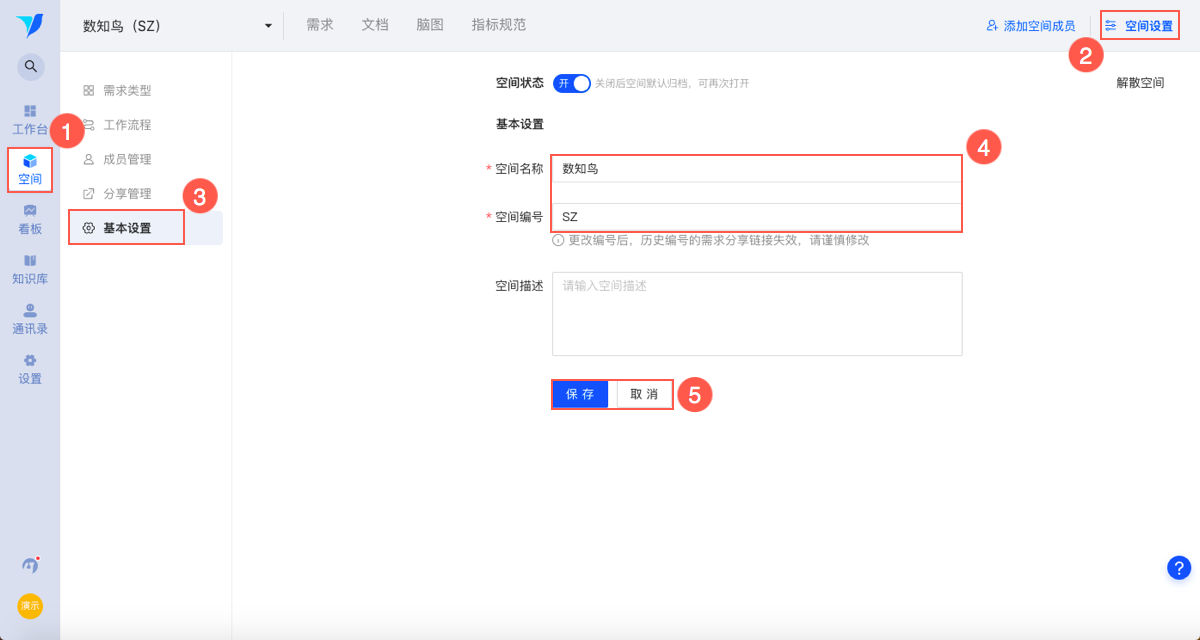Click the 添加空间成员 link
The width and height of the screenshot is (1200, 640).
tap(1031, 26)
